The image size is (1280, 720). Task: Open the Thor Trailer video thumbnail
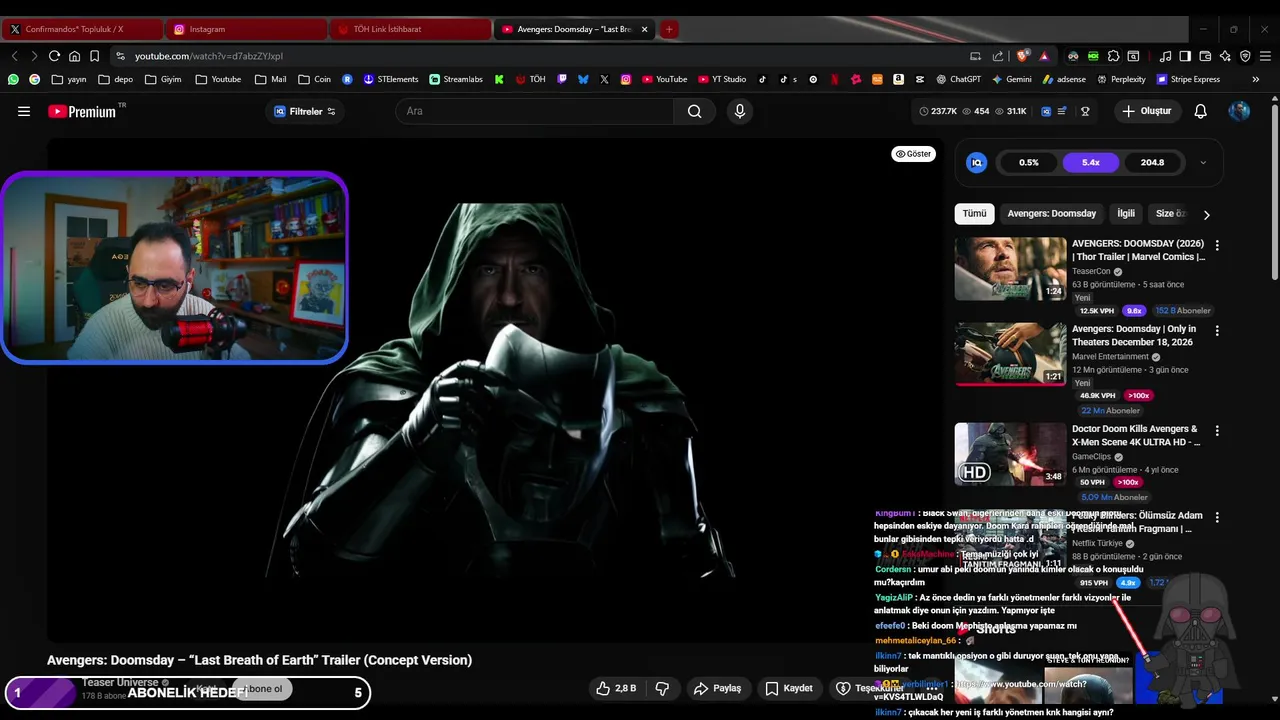click(x=1010, y=268)
